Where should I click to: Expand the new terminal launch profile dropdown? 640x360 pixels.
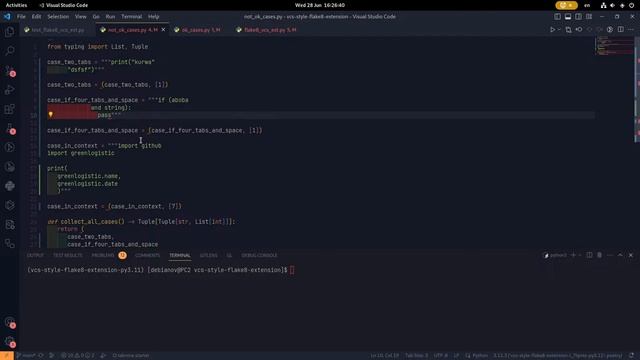580,255
